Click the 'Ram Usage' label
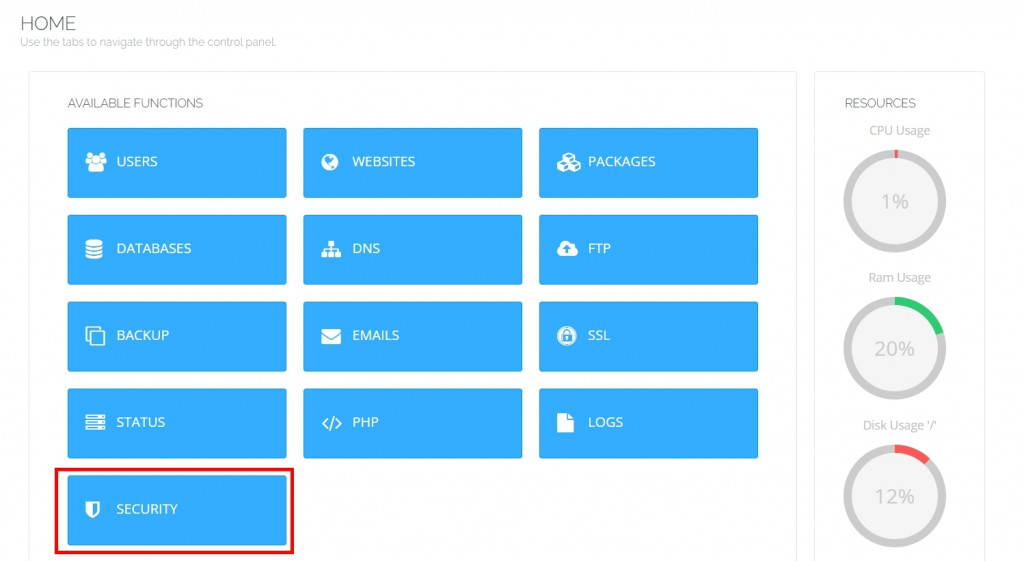 tap(899, 278)
